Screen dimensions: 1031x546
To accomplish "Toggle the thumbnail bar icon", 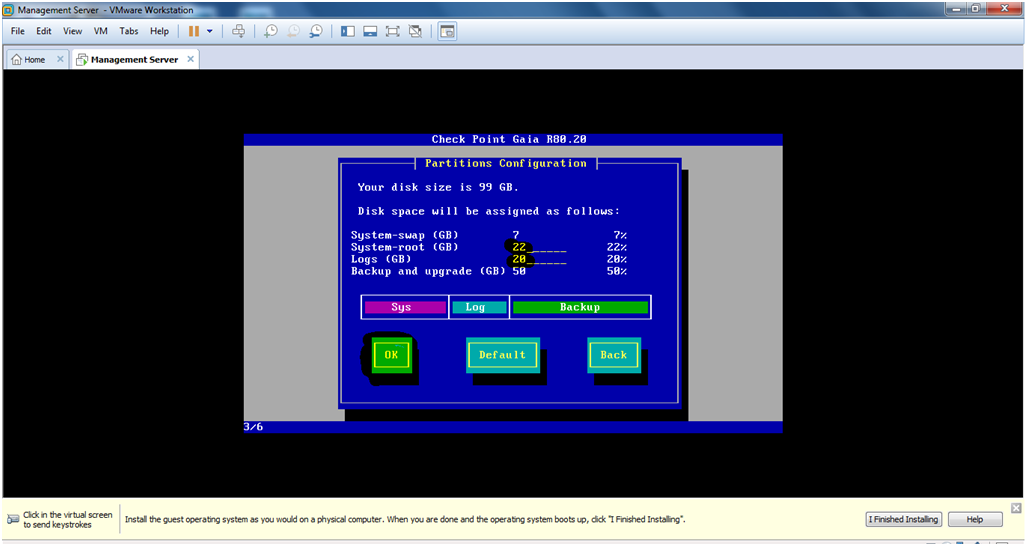I will [x=370, y=31].
